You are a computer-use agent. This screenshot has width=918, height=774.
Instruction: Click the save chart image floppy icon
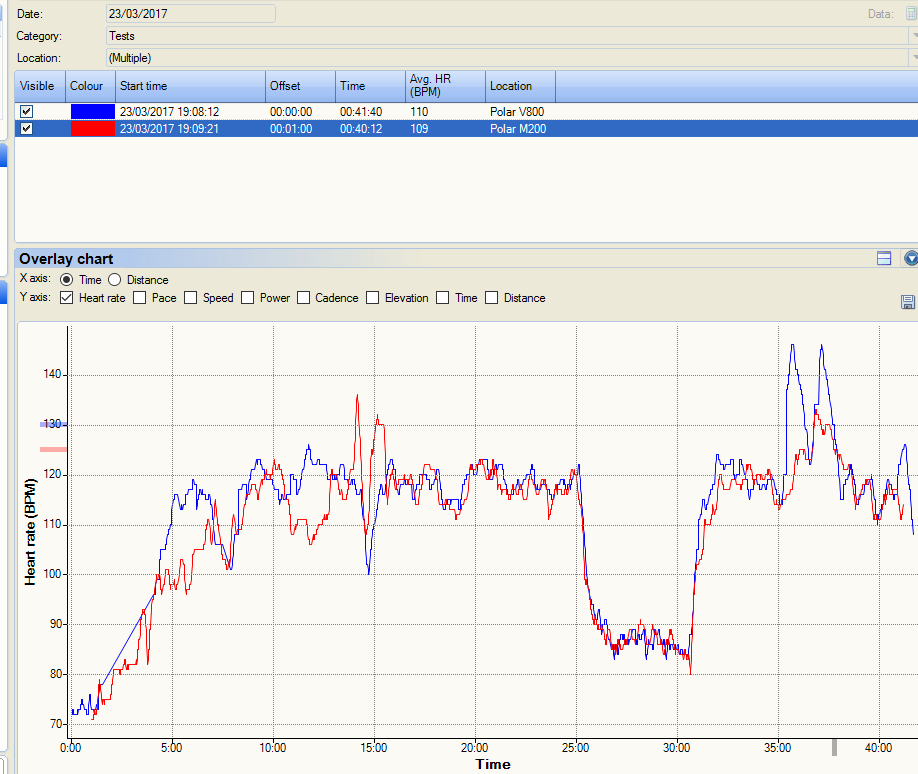(908, 302)
